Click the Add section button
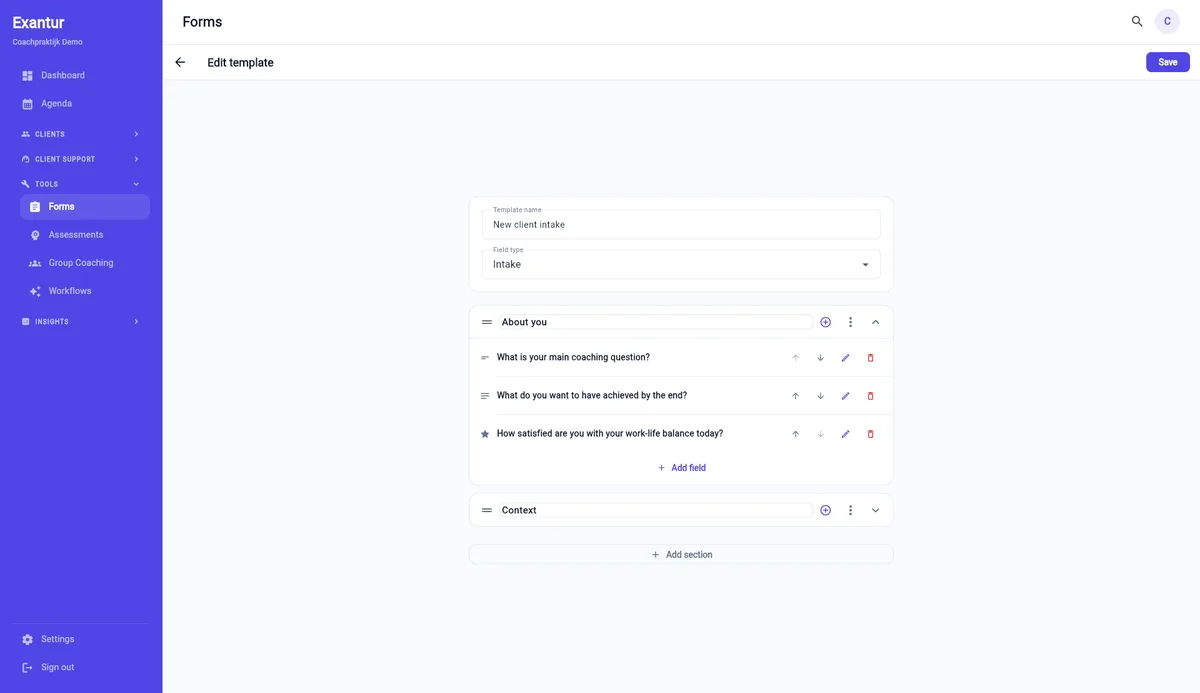The width and height of the screenshot is (1200, 693). pos(681,554)
